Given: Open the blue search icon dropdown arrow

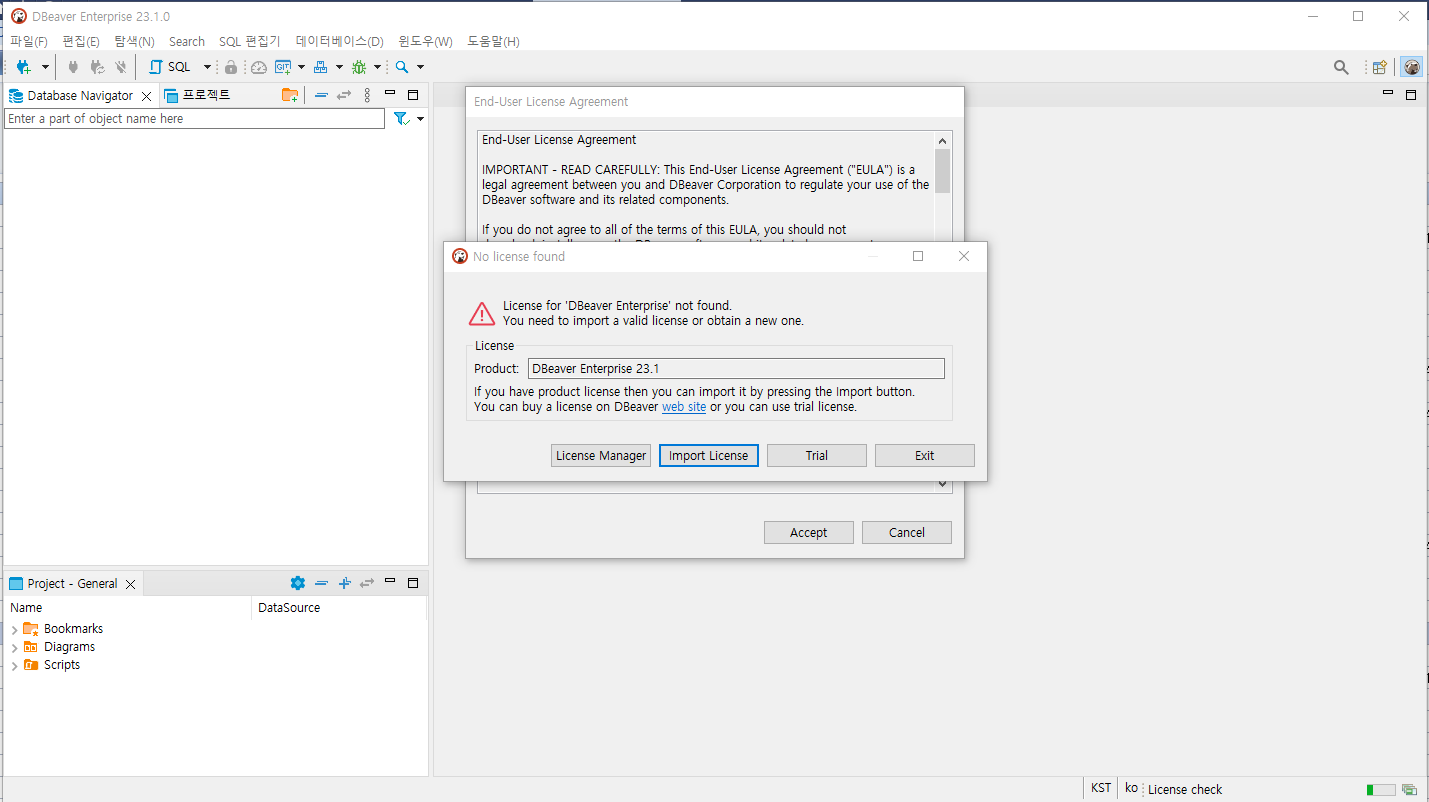Looking at the screenshot, I should click(420, 67).
